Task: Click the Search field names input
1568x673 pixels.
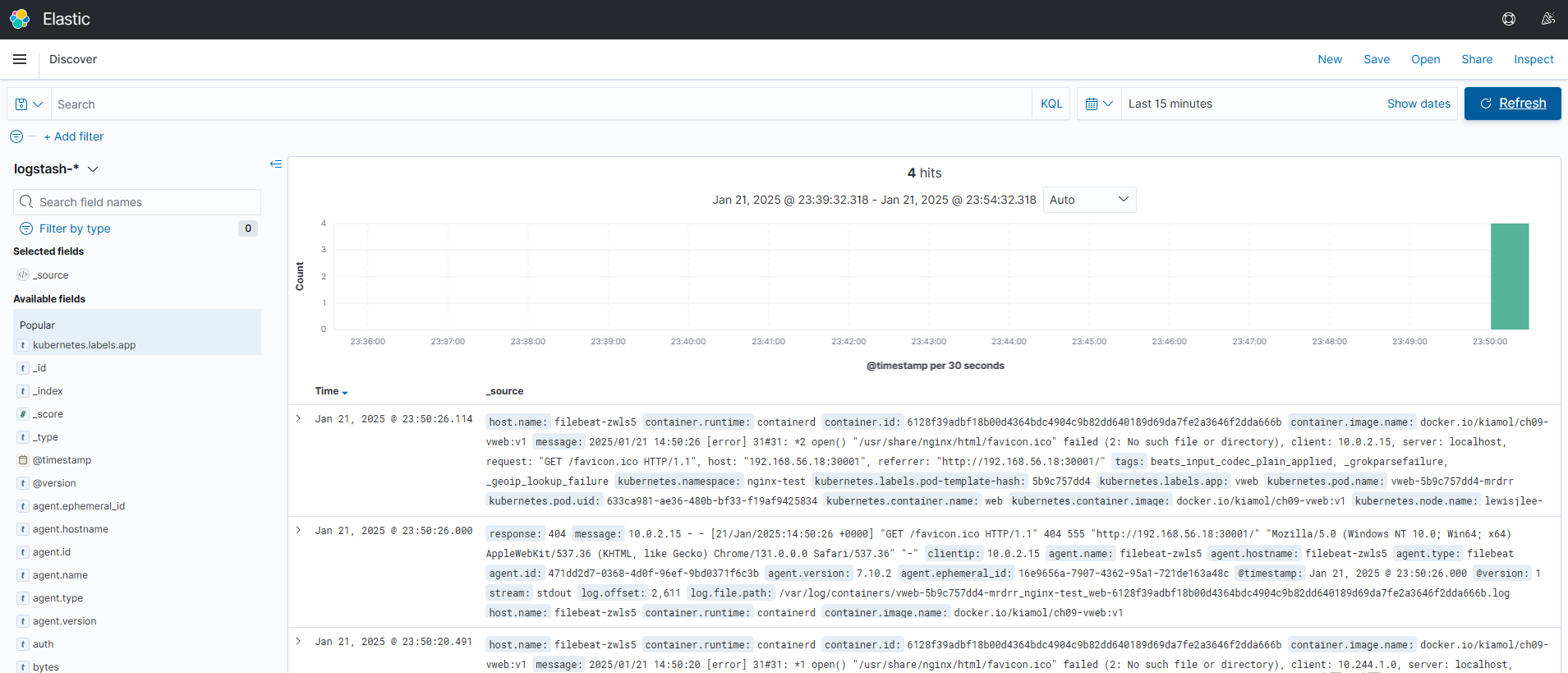Action: click(x=137, y=202)
